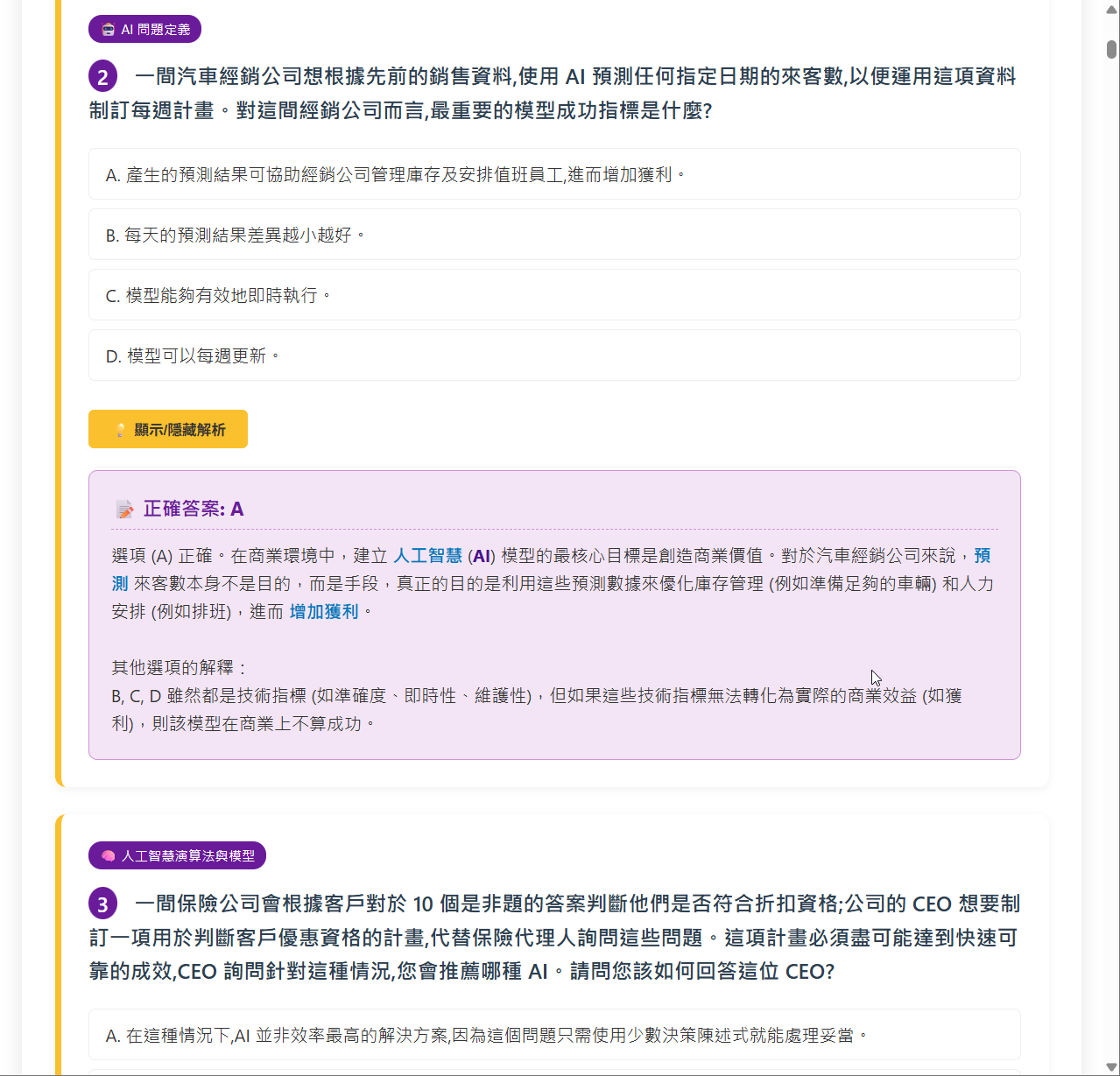Click the question number 3 badge
The width and height of the screenshot is (1120, 1076).
tap(102, 904)
